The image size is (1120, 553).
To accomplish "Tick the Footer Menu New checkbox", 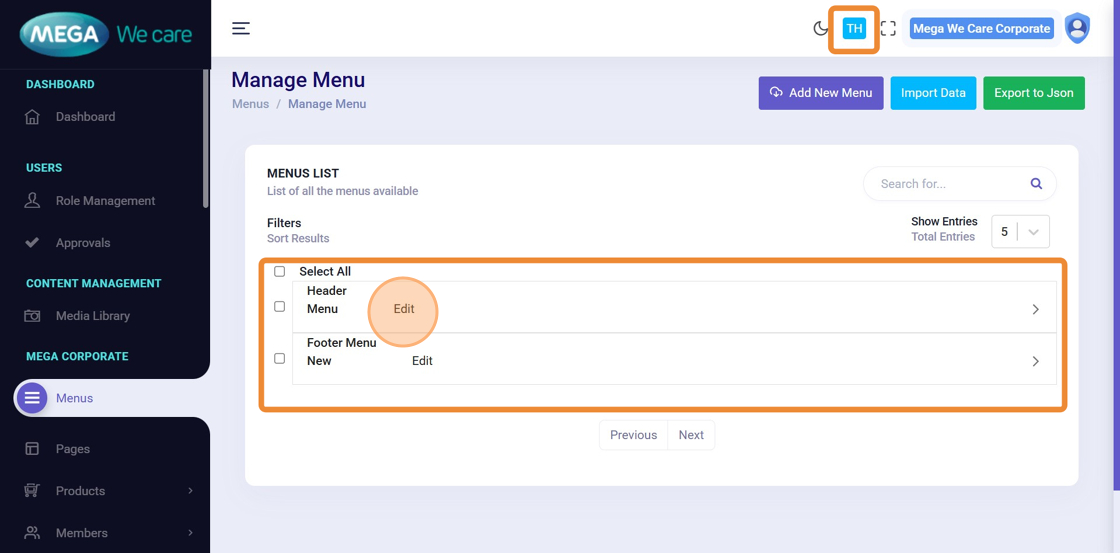I will [280, 358].
